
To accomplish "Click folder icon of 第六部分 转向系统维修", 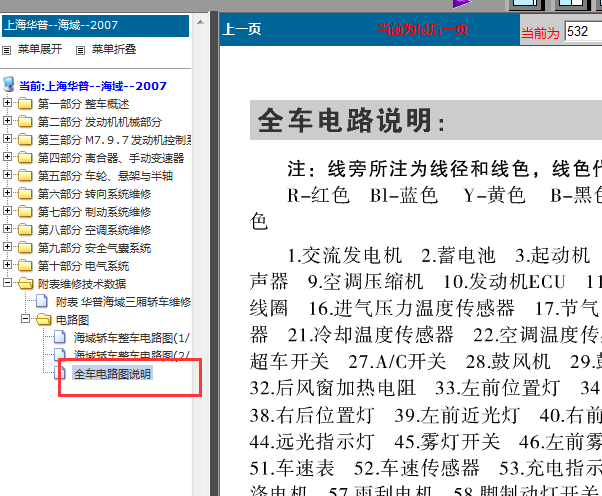I will pyautogui.click(x=25, y=194).
